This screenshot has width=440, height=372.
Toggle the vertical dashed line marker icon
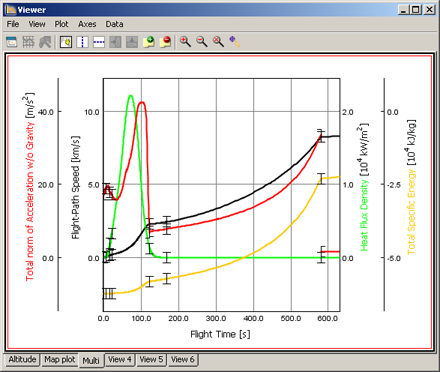coord(82,42)
